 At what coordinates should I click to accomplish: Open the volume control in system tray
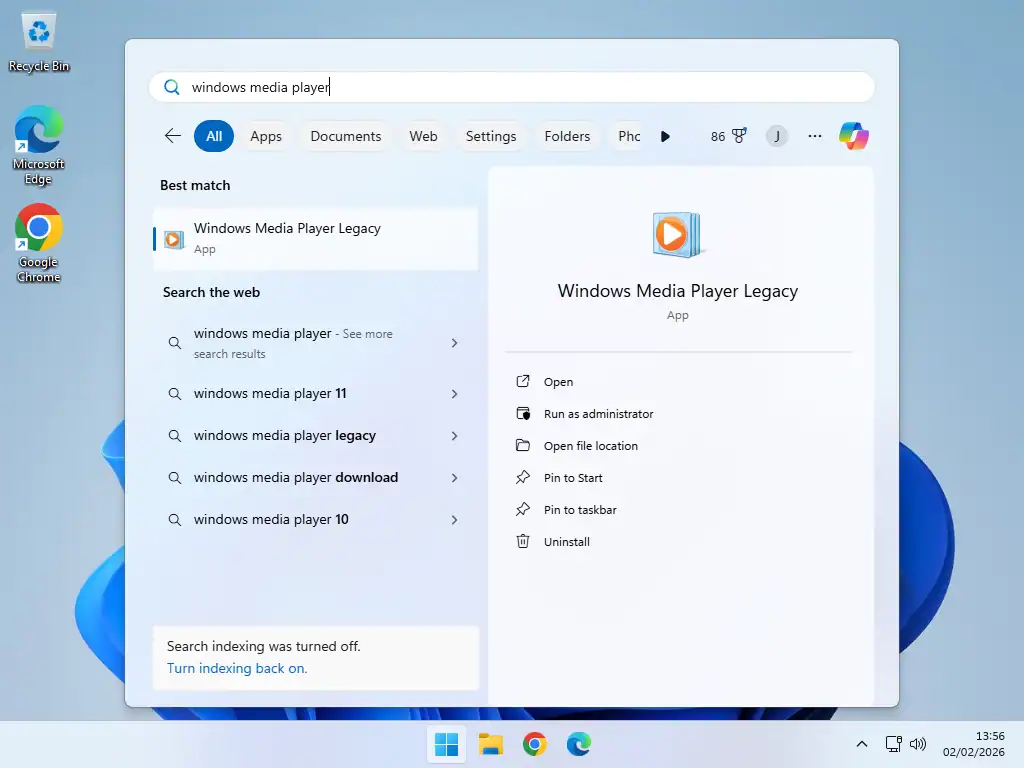click(918, 744)
